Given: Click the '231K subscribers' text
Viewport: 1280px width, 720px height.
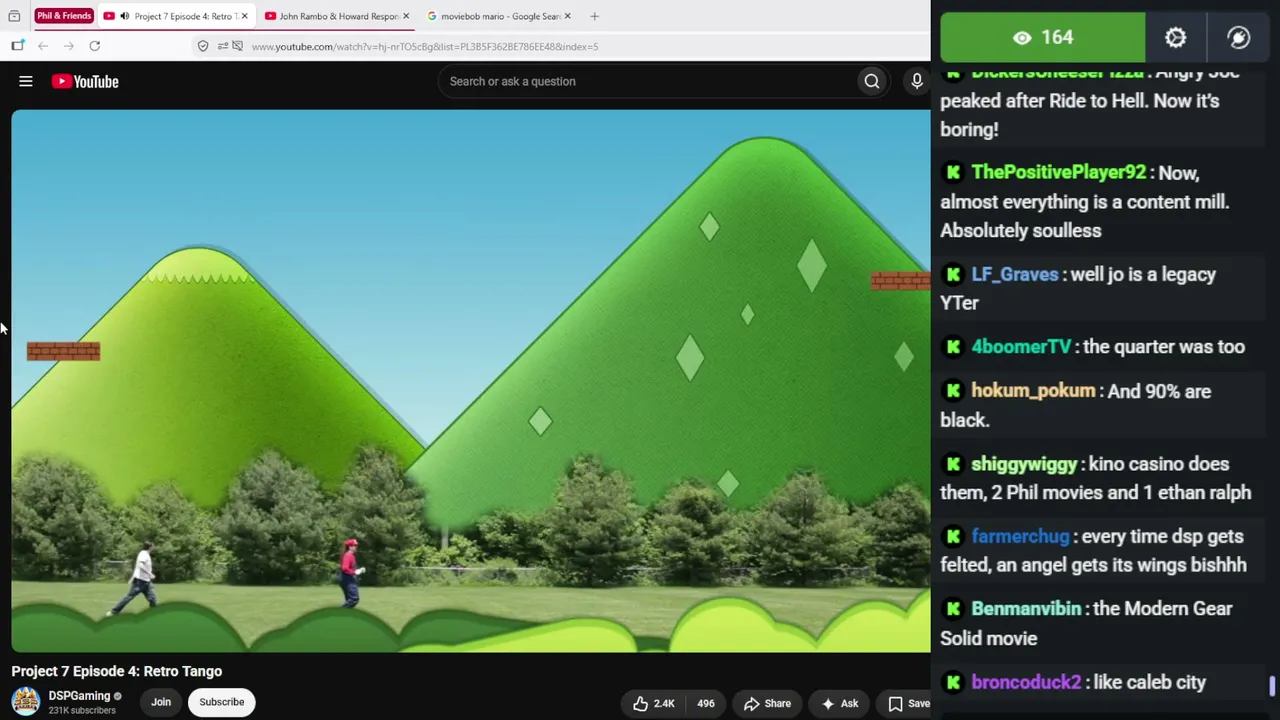Looking at the screenshot, I should tap(82, 711).
